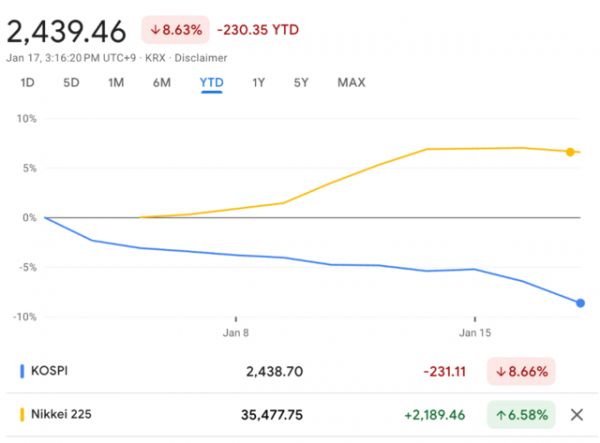Open the Disclaimer link
This screenshot has height=443, width=600.
coord(201,57)
